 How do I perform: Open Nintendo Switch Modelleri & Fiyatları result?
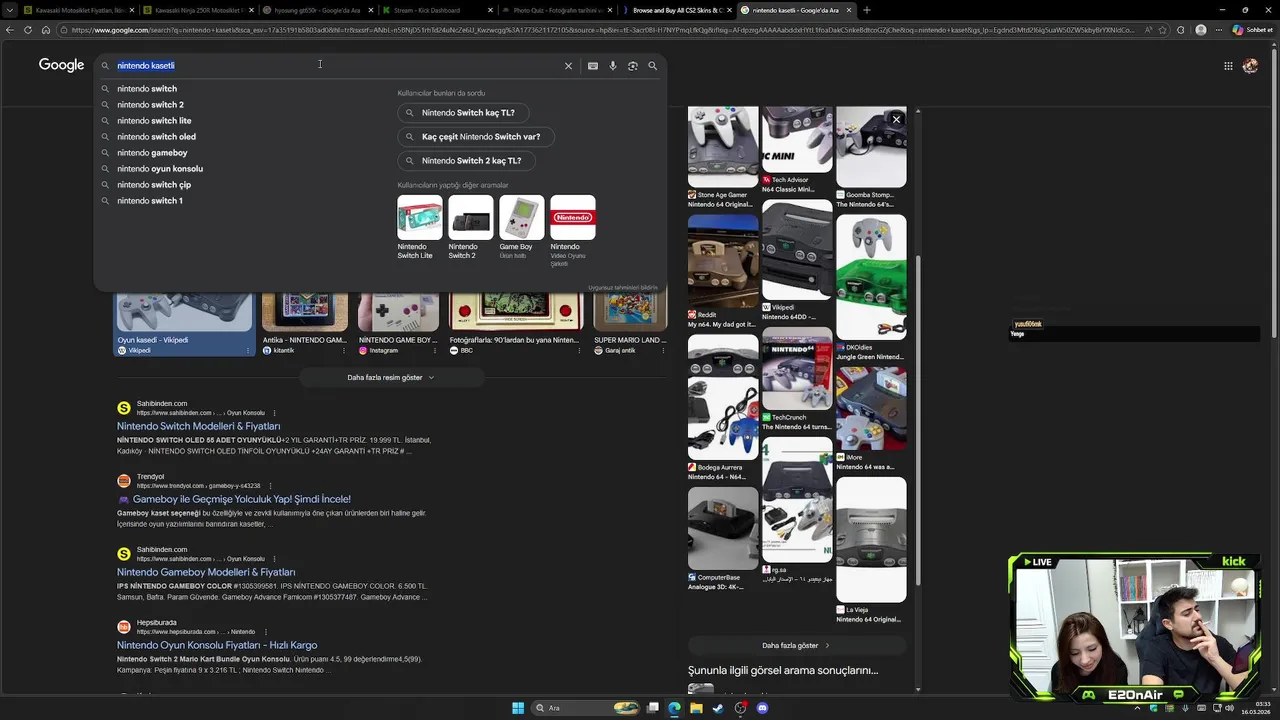pos(199,426)
